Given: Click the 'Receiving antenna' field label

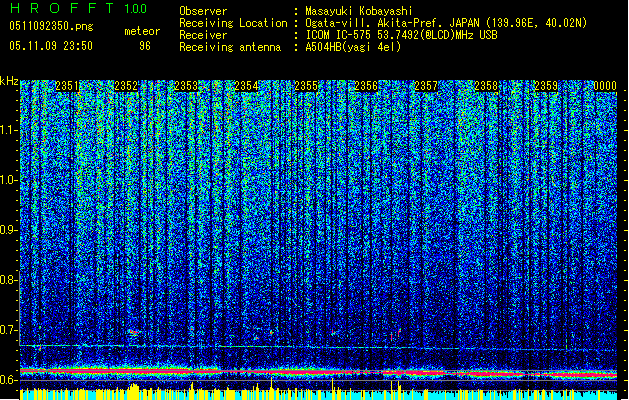Looking at the screenshot, I should 230,47.
